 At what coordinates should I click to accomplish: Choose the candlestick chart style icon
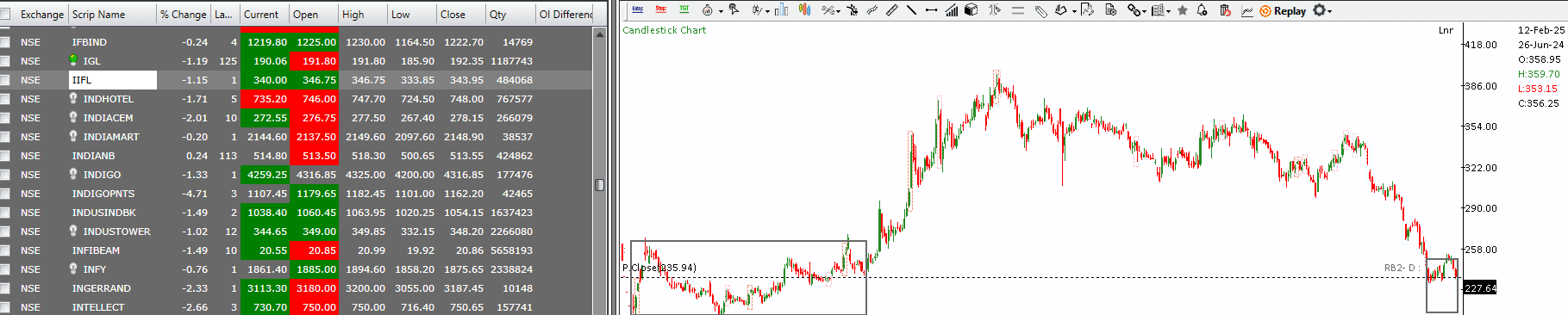[758, 10]
